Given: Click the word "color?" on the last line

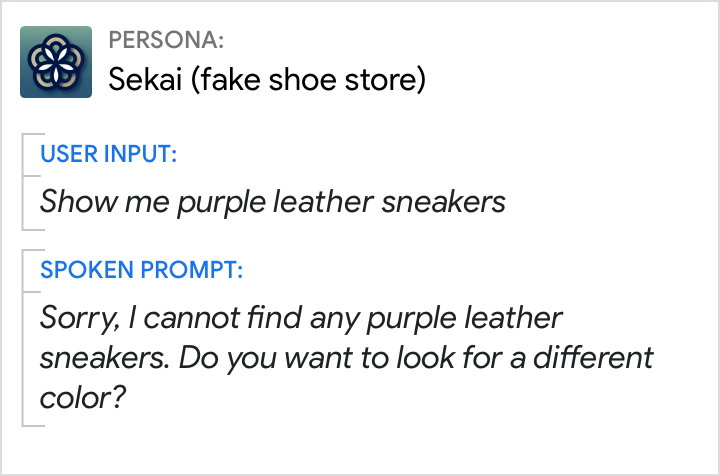Looking at the screenshot, I should 83,397.
